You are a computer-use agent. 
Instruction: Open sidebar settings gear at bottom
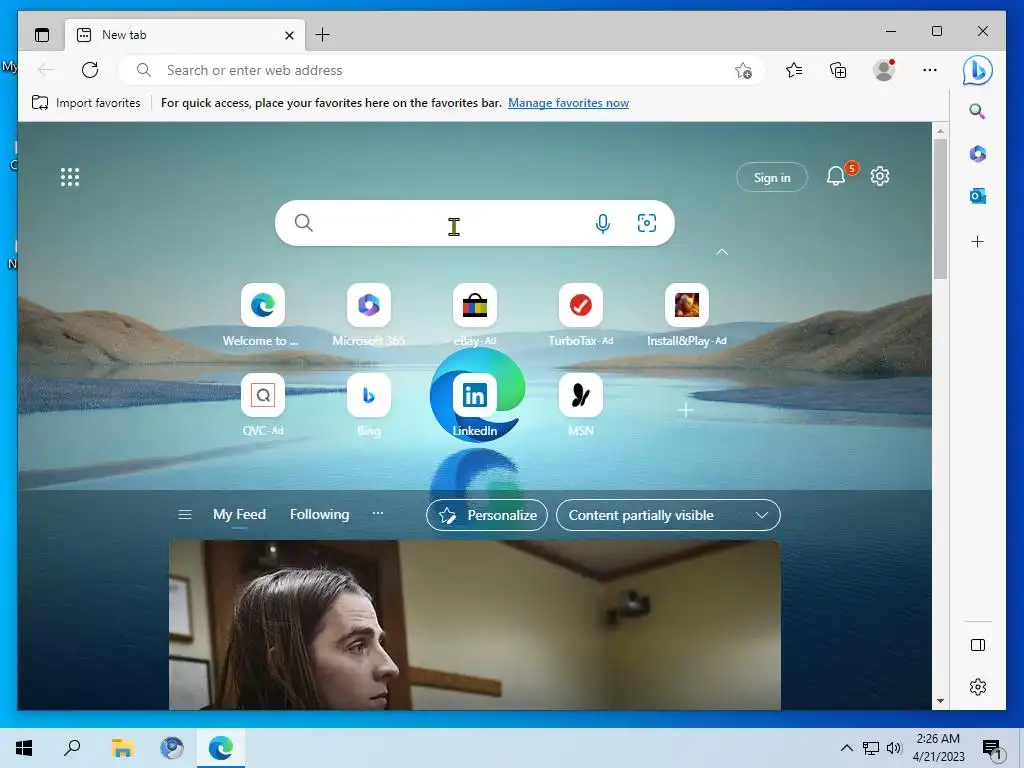(x=978, y=687)
